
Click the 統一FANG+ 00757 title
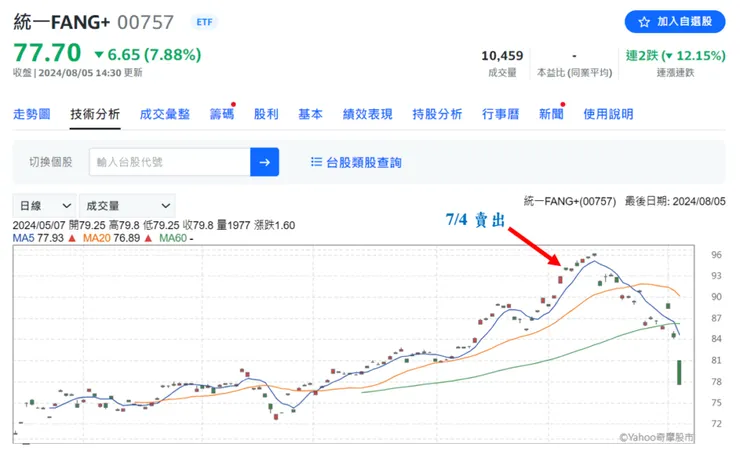tap(93, 22)
